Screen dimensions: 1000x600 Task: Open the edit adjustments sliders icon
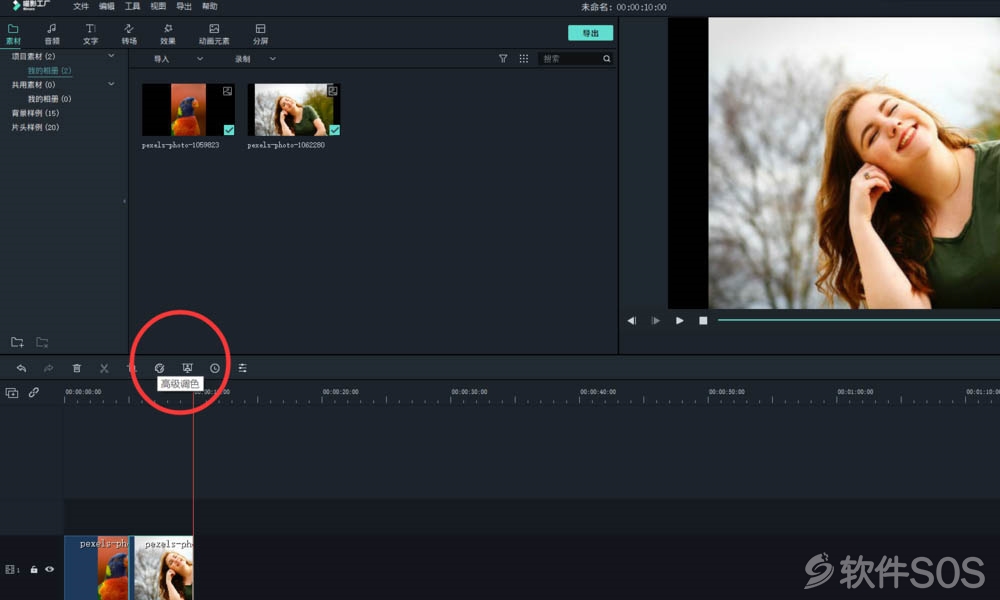(x=242, y=368)
